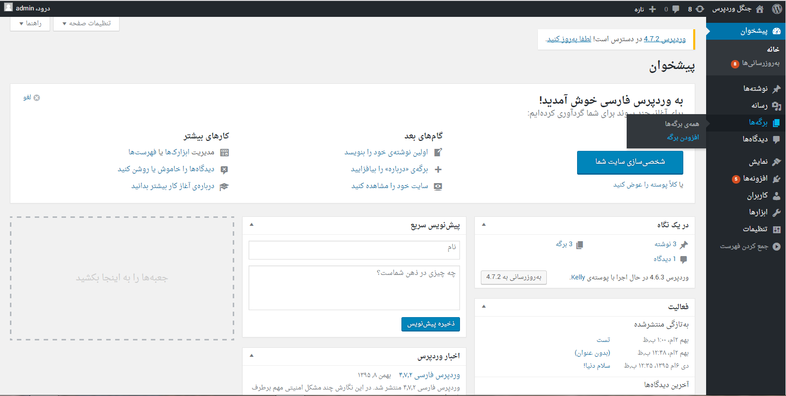Click the 'شخصی‌سازی سایت شما' button
Screen dimensions: 786x396
coord(630,162)
